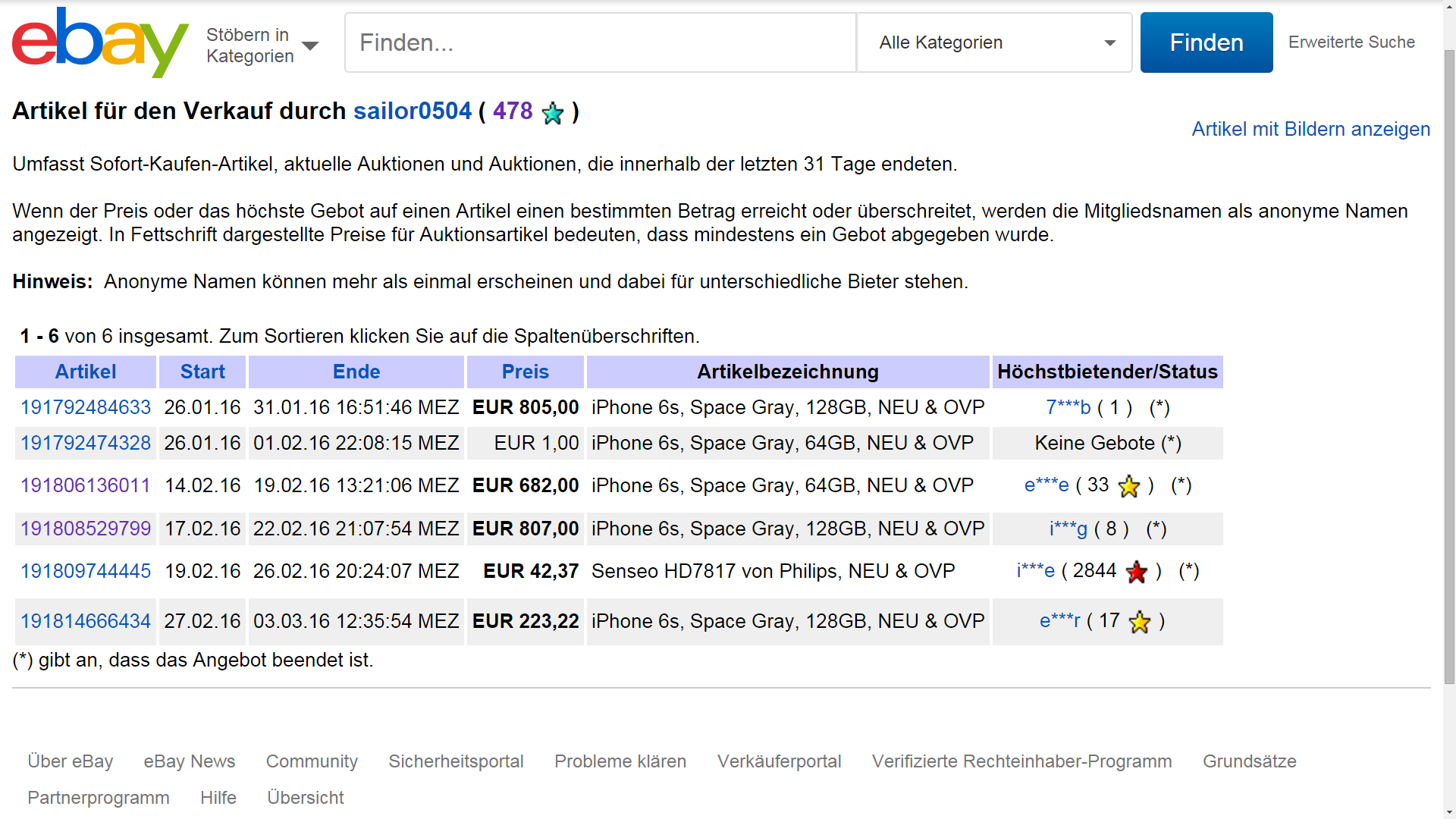
Task: Click end time 26.02.16 20:24:07 MEZ
Action: tap(356, 571)
